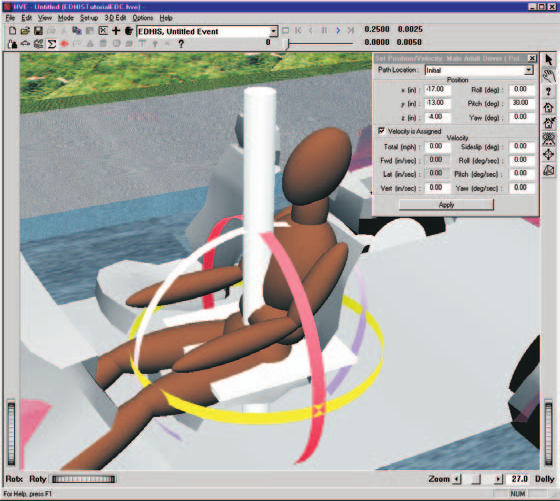Click the boxed X toolbar icon
Viewport: 560px width, 501px height.
pos(103,31)
